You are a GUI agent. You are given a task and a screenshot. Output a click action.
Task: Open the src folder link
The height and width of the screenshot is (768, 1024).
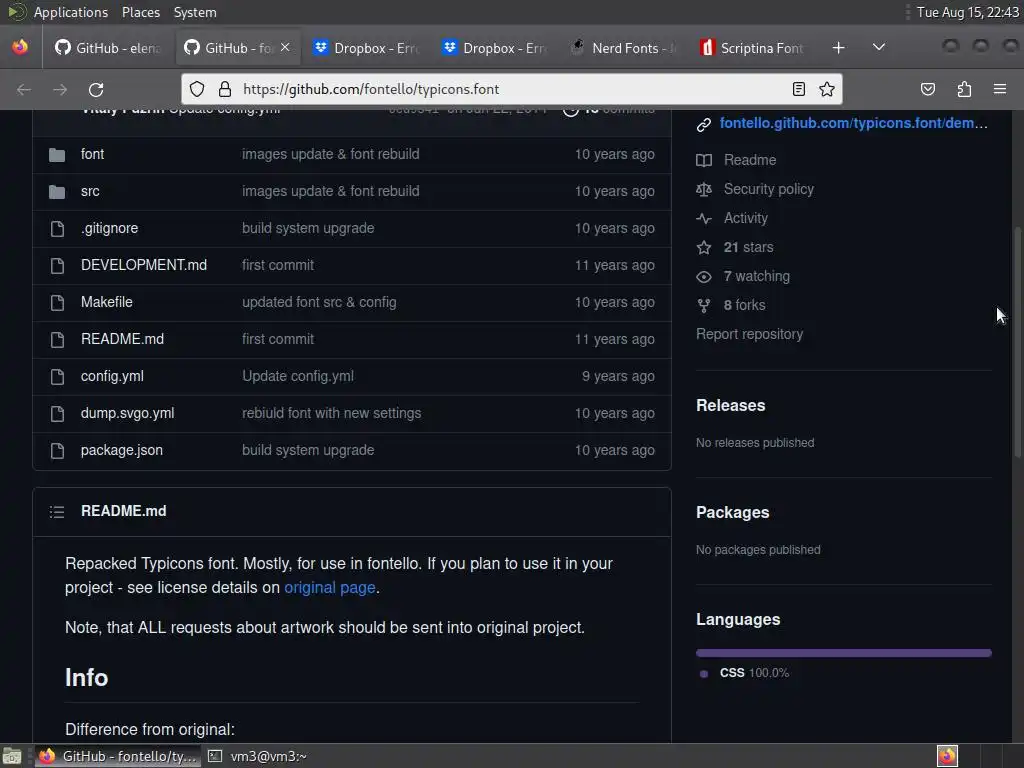(x=90, y=191)
